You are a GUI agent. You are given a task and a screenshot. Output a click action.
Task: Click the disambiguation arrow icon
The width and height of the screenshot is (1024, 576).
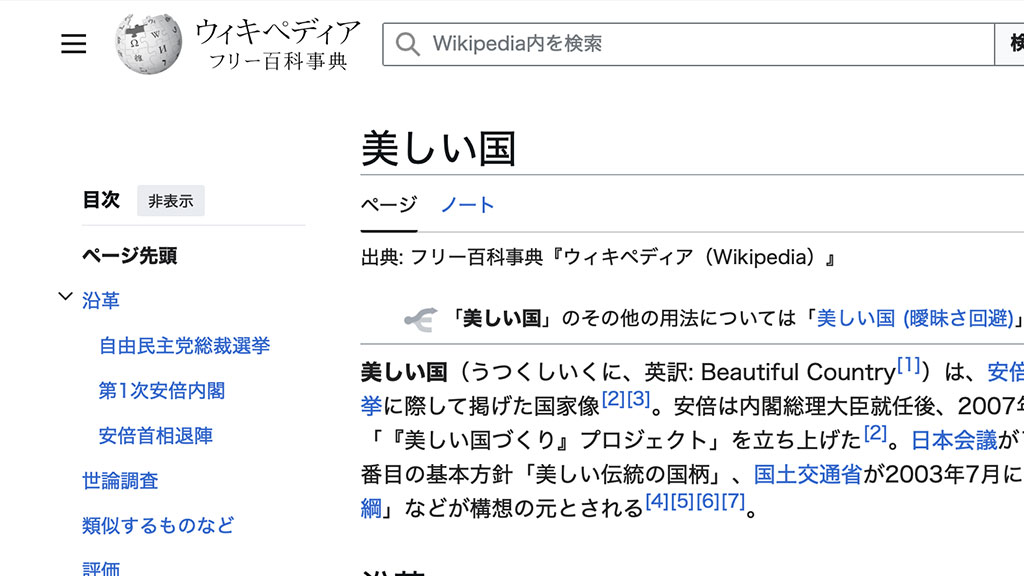pyautogui.click(x=419, y=319)
